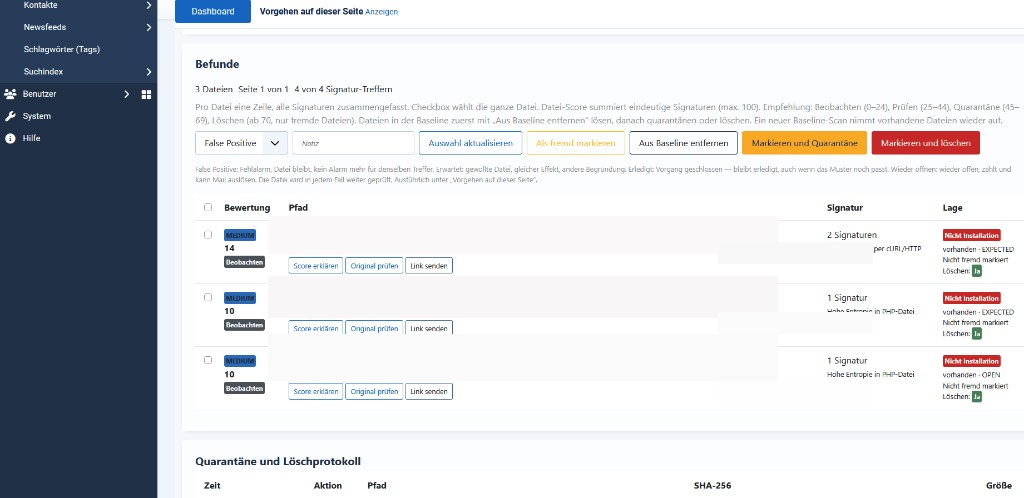
Task: Open Suchindex in the sidebar
Action: (x=43, y=72)
